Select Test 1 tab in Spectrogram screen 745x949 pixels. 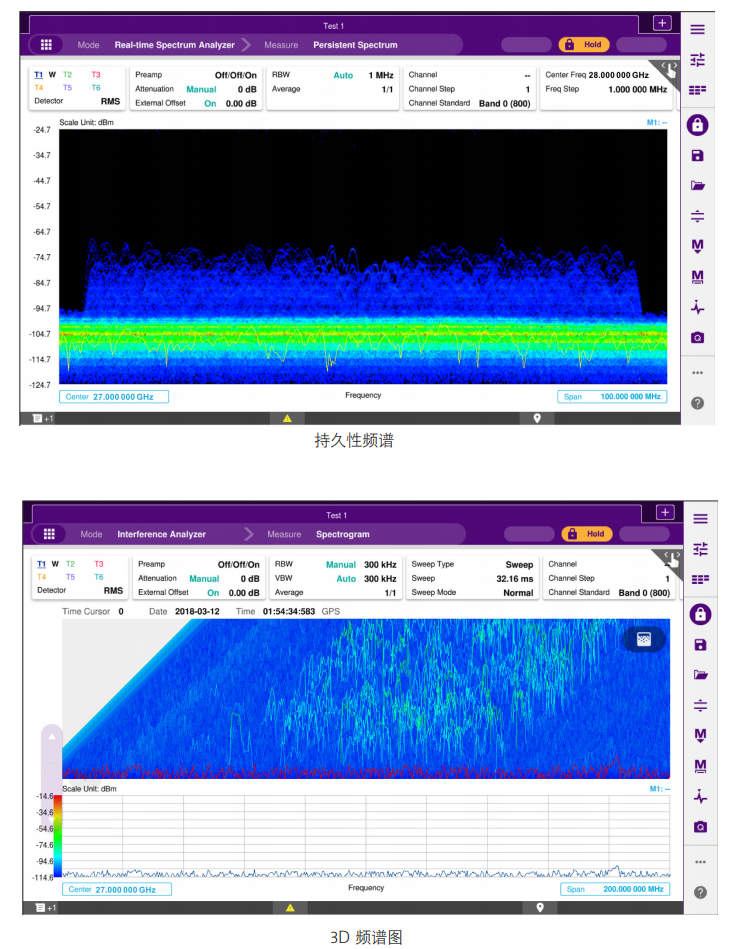[336, 516]
